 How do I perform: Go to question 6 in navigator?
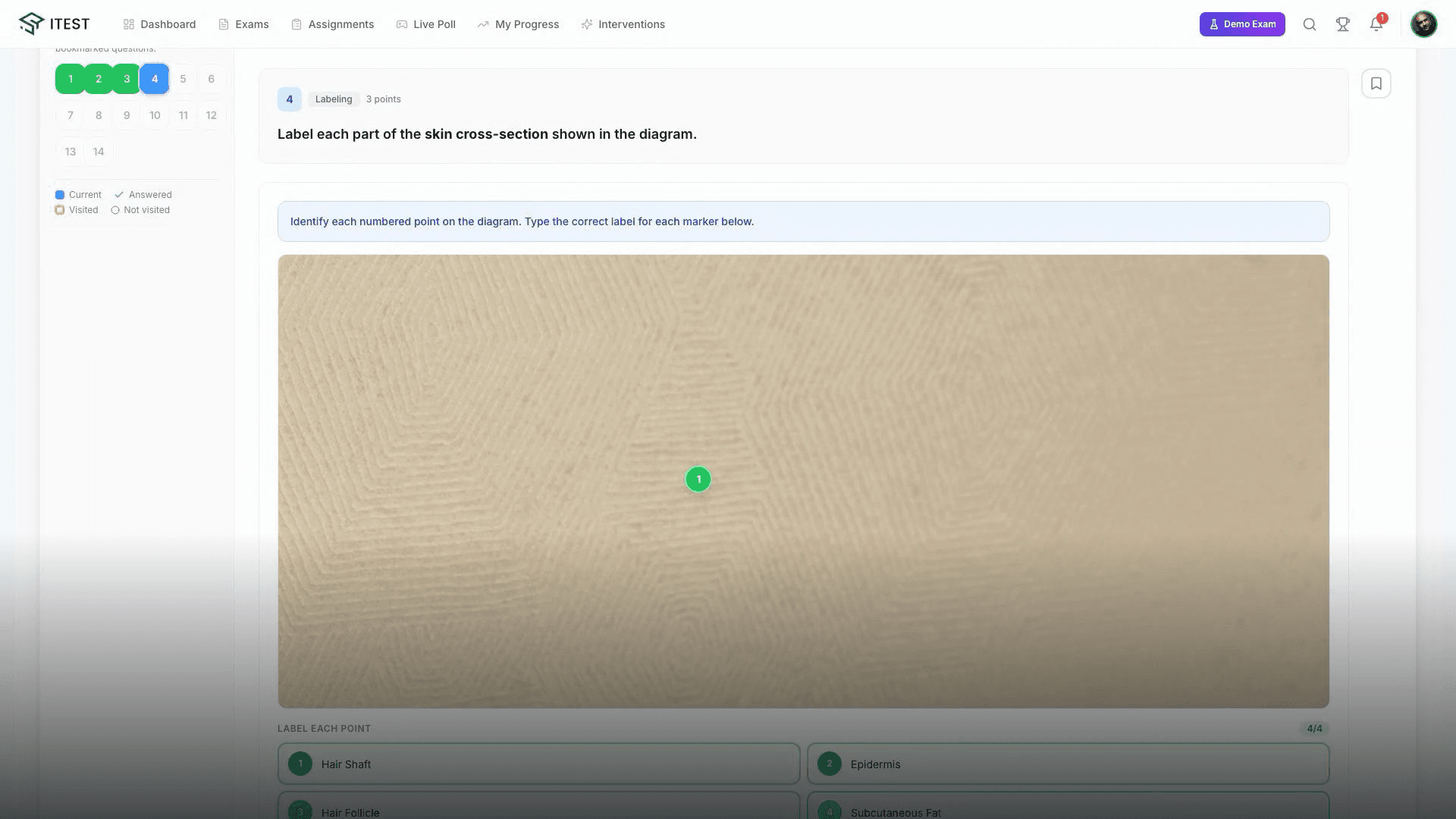coord(211,79)
